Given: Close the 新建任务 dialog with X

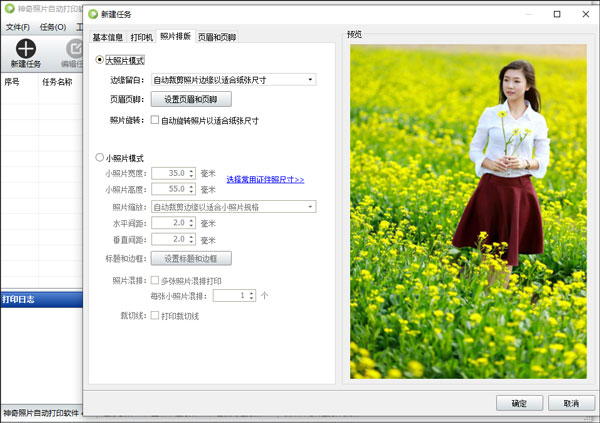Looking at the screenshot, I should (585, 14).
